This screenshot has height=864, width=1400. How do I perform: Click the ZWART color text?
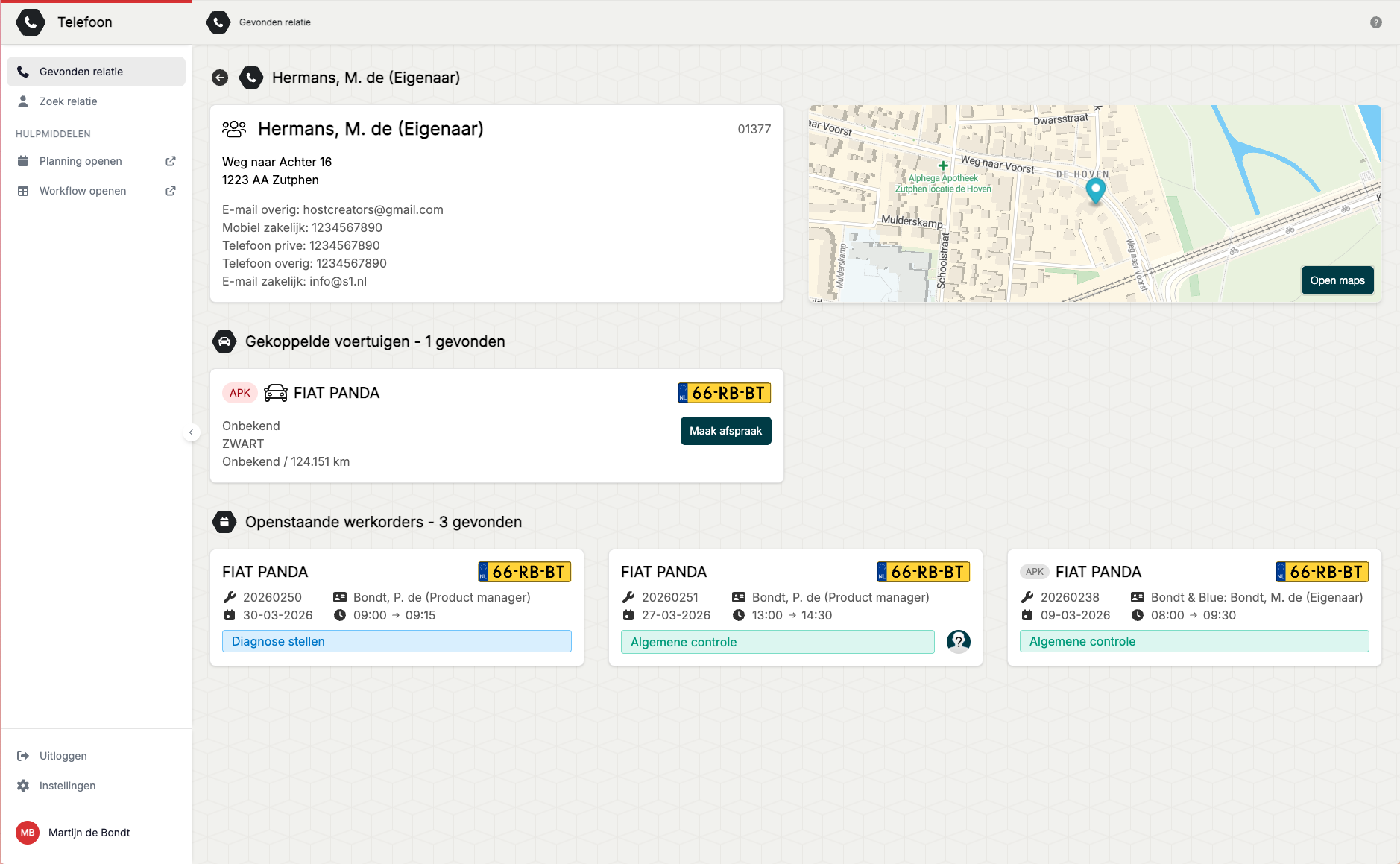243,444
